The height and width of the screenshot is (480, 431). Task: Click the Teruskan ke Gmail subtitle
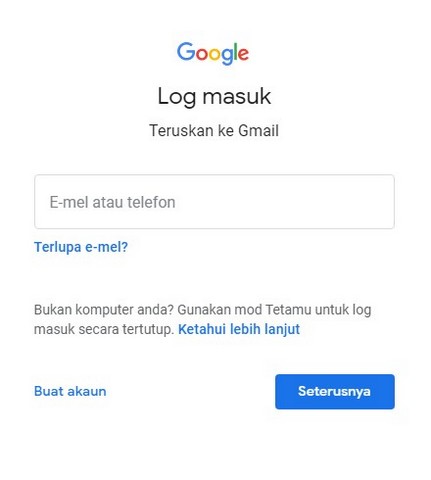click(x=214, y=130)
